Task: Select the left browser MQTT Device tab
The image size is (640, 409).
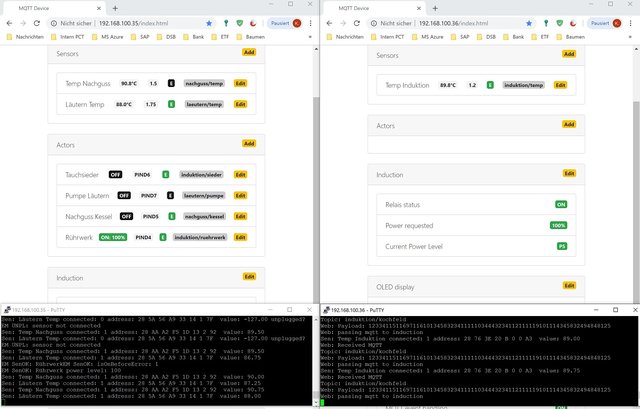Action: pyautogui.click(x=53, y=8)
